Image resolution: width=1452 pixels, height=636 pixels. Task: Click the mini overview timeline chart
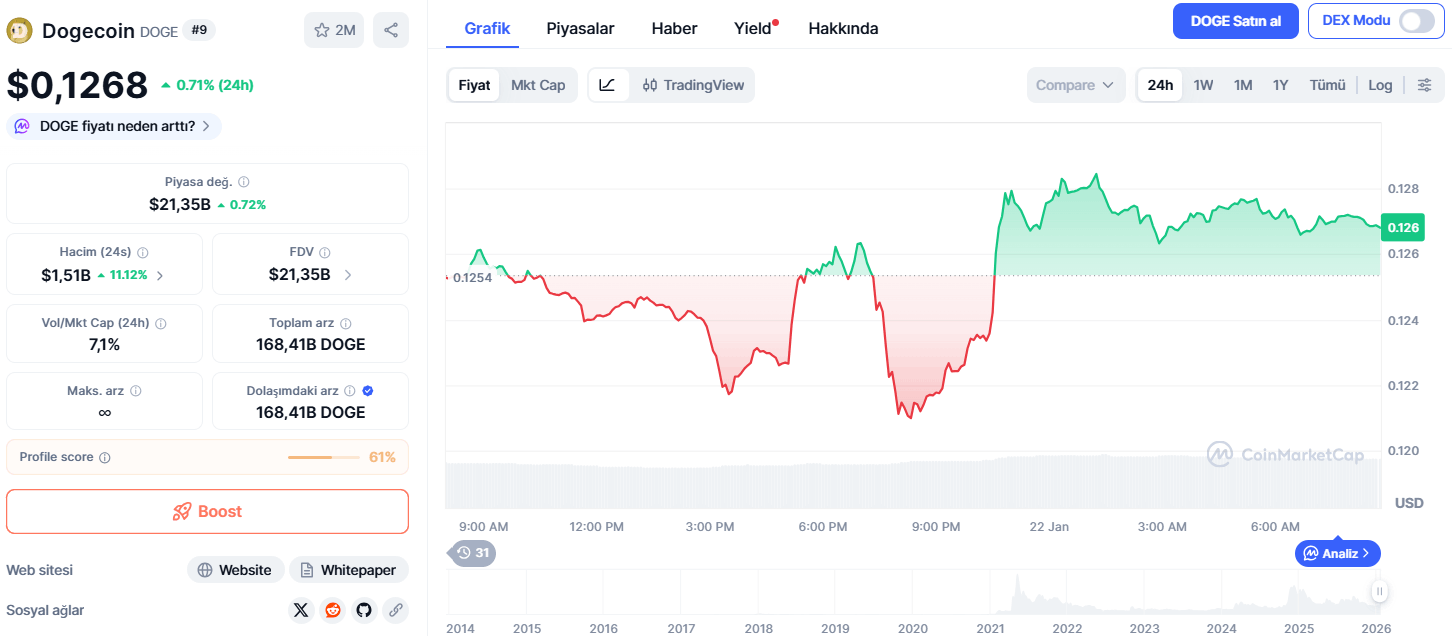pos(914,591)
